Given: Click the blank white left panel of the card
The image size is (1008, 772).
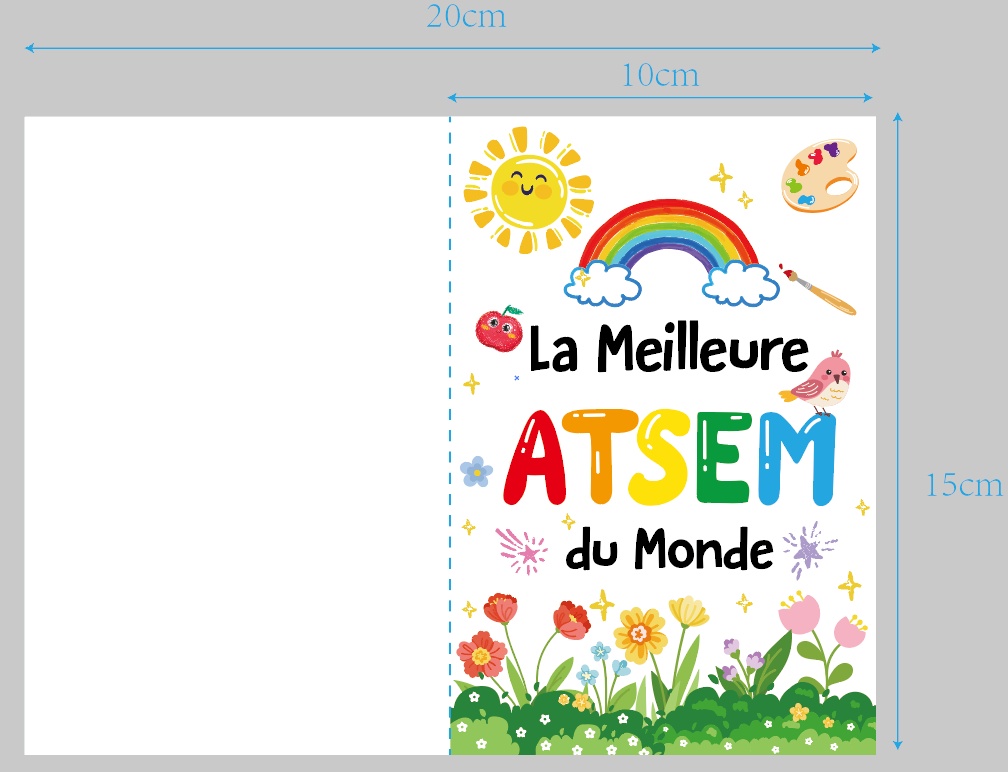Looking at the screenshot, I should (236, 435).
